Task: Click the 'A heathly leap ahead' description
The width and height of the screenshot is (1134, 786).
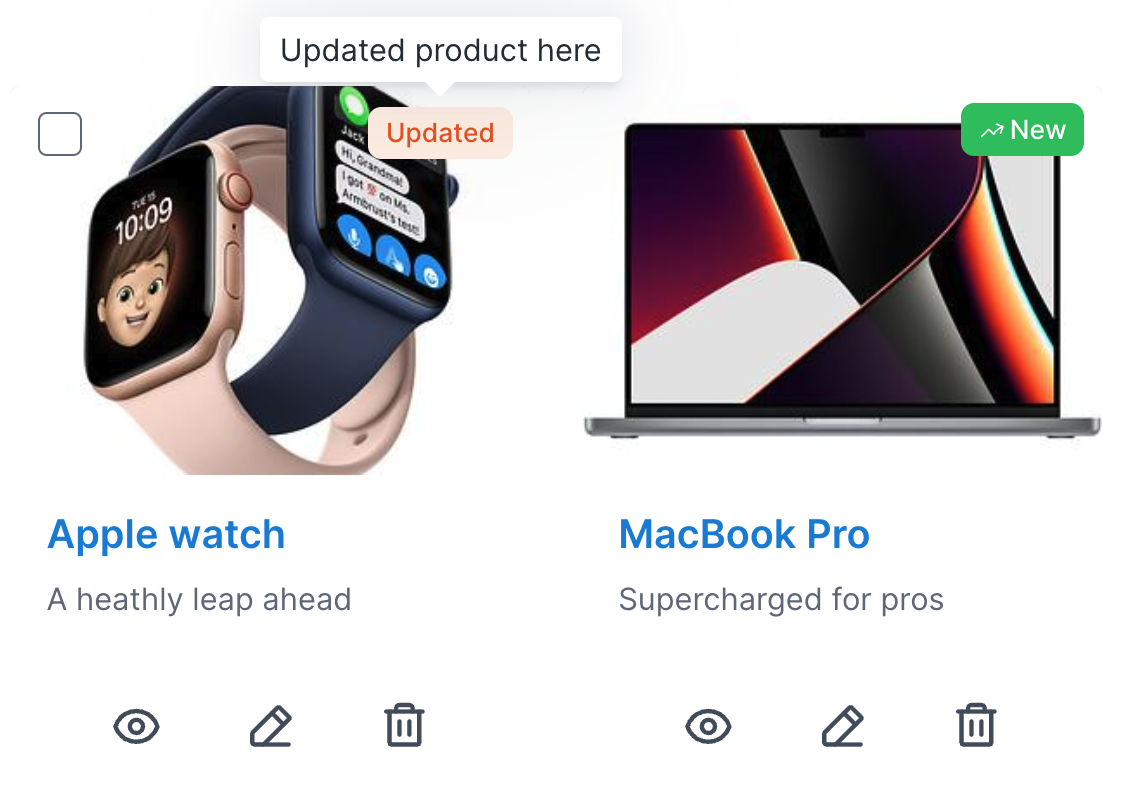Action: tap(200, 599)
